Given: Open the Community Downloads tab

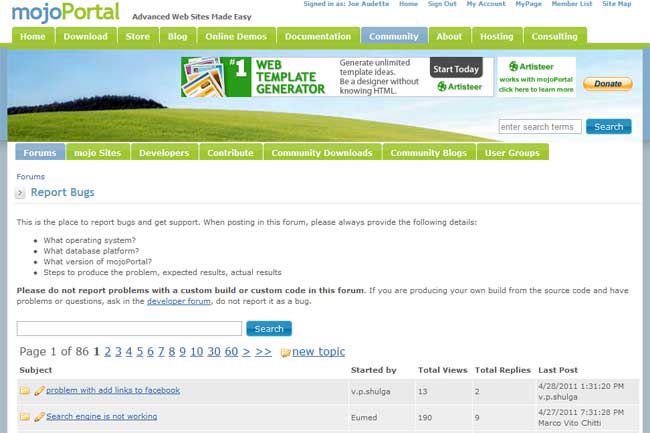Looking at the screenshot, I should (322, 153).
